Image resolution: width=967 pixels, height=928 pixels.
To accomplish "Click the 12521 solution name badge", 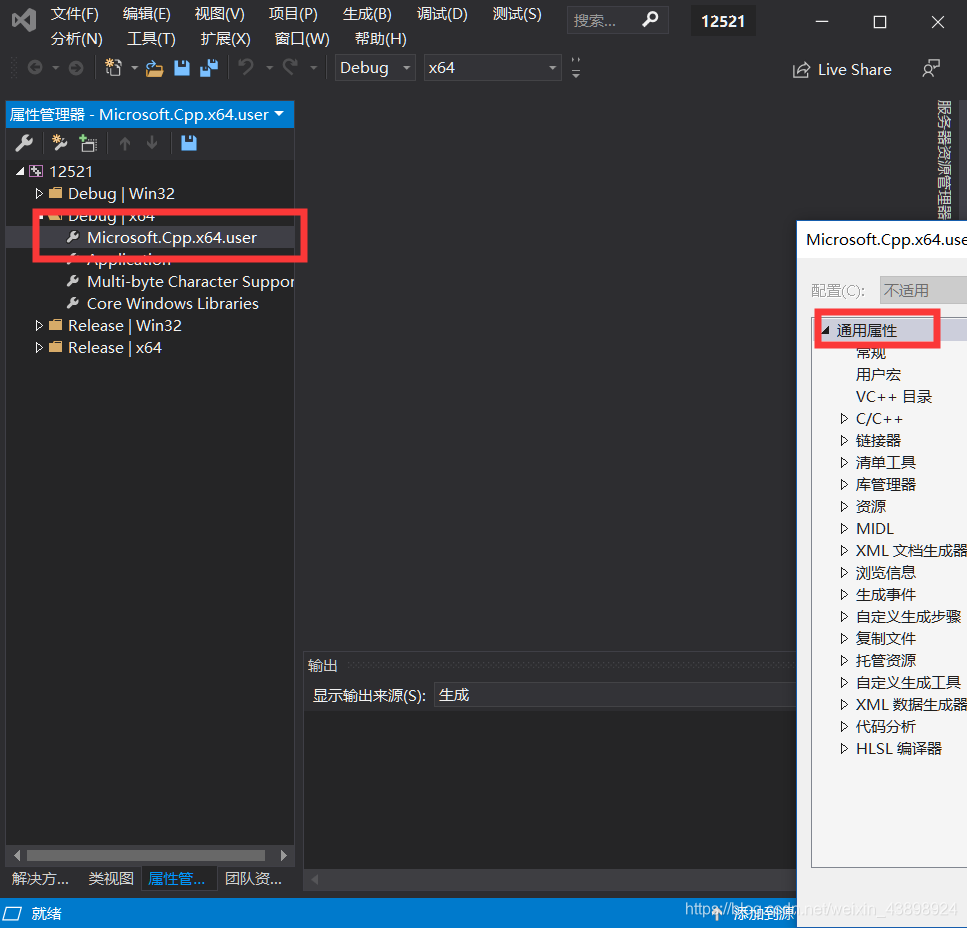I will [723, 21].
